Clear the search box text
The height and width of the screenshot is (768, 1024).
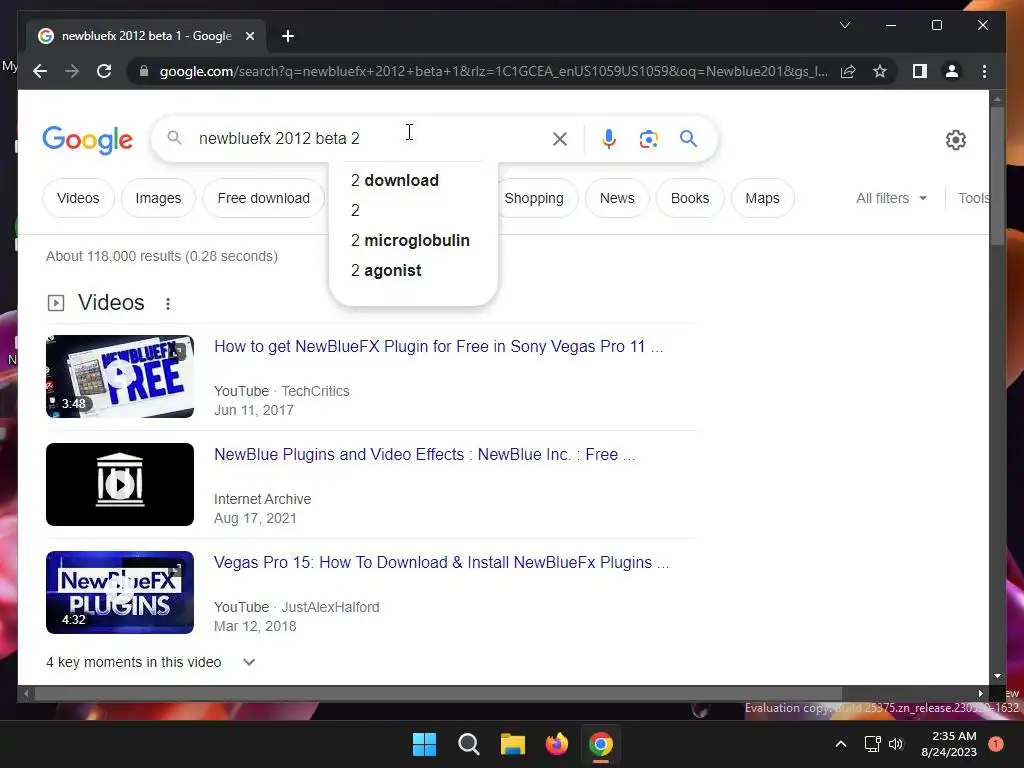(560, 138)
